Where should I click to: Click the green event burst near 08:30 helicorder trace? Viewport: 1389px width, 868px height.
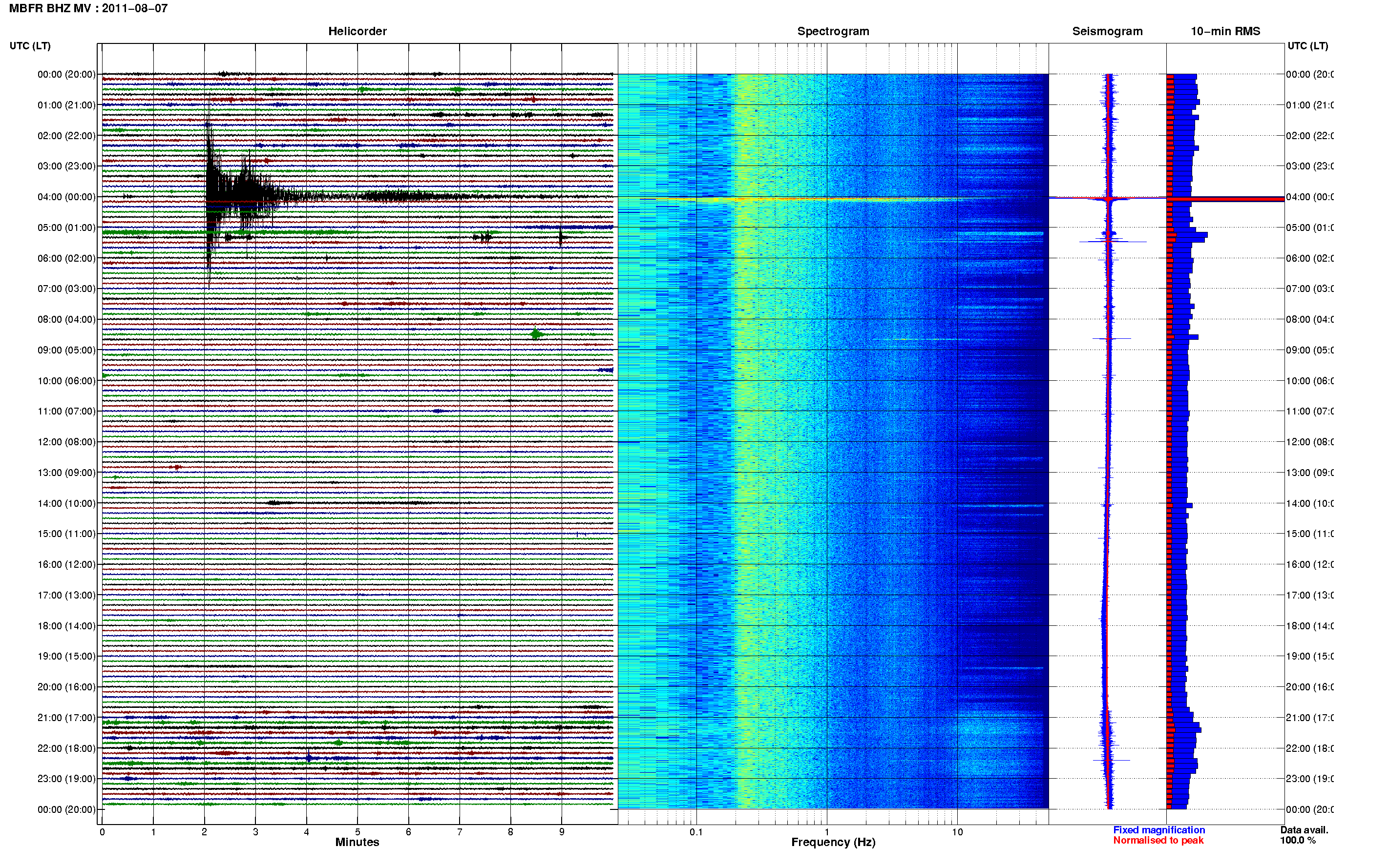pyautogui.click(x=536, y=334)
